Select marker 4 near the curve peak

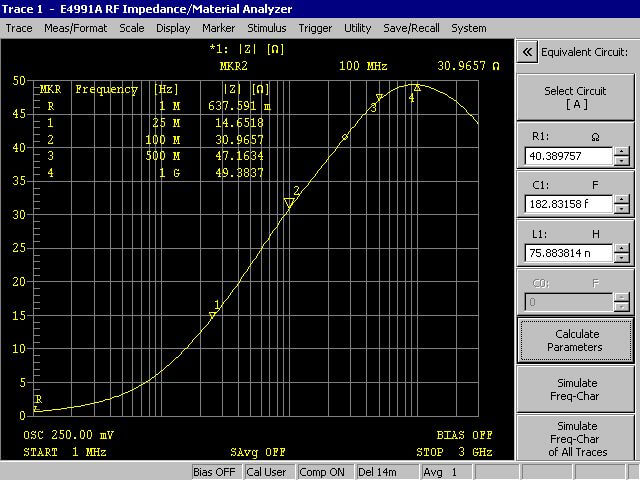pos(416,89)
